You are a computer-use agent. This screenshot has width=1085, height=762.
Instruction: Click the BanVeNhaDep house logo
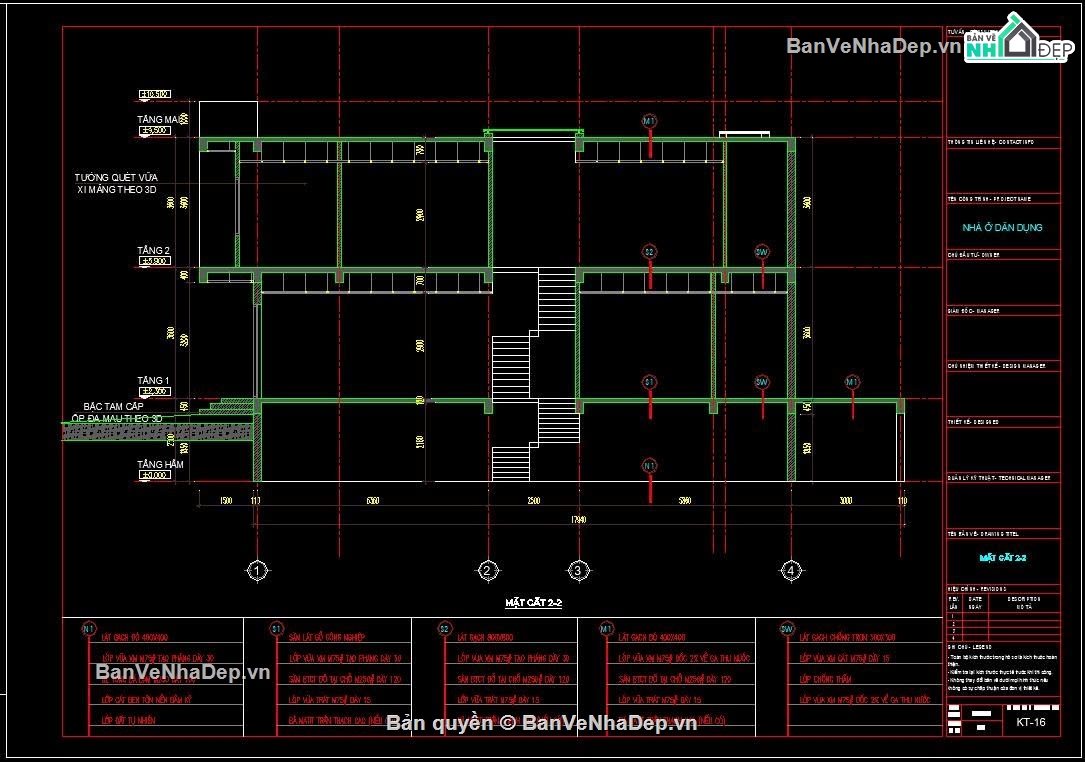[1019, 37]
